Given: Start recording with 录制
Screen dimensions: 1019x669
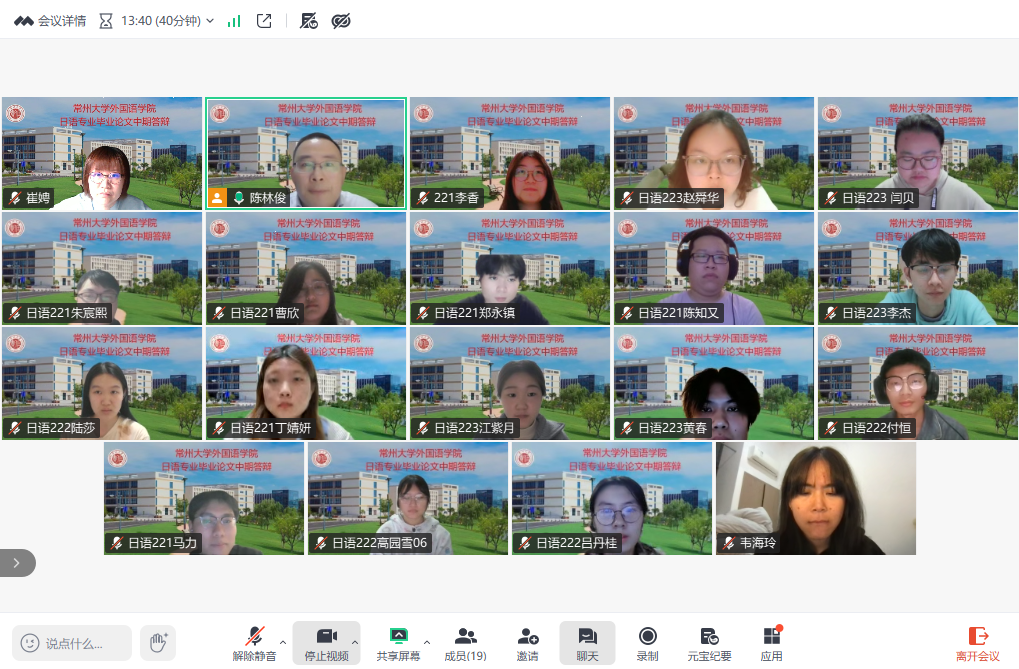Looking at the screenshot, I should click(x=647, y=642).
